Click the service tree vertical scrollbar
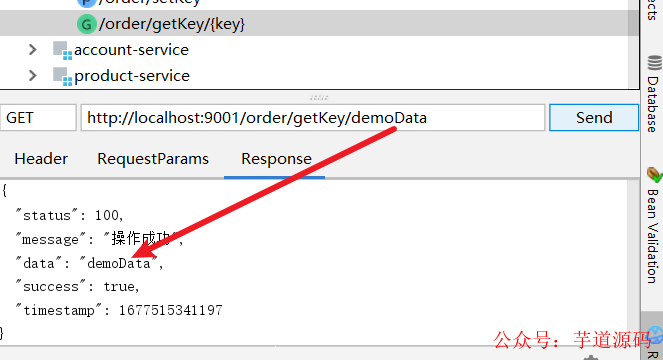The width and height of the screenshot is (663, 360). (x=633, y=42)
